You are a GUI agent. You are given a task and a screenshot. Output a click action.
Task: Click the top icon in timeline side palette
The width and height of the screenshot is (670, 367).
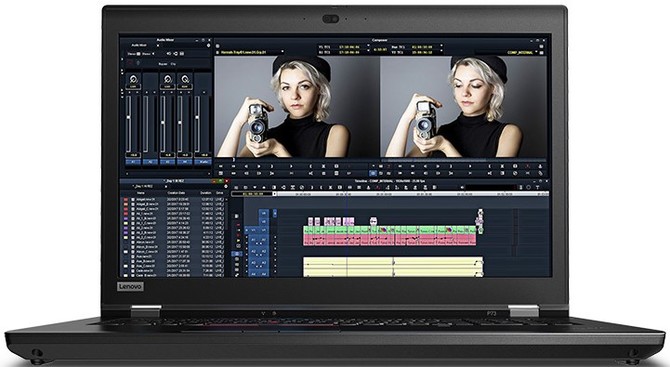tap(237, 217)
